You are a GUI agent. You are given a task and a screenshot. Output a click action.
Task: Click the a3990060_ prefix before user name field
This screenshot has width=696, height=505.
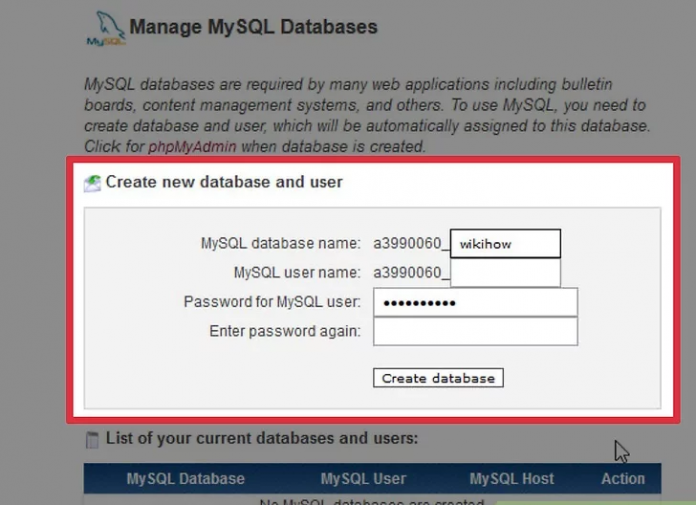(411, 272)
